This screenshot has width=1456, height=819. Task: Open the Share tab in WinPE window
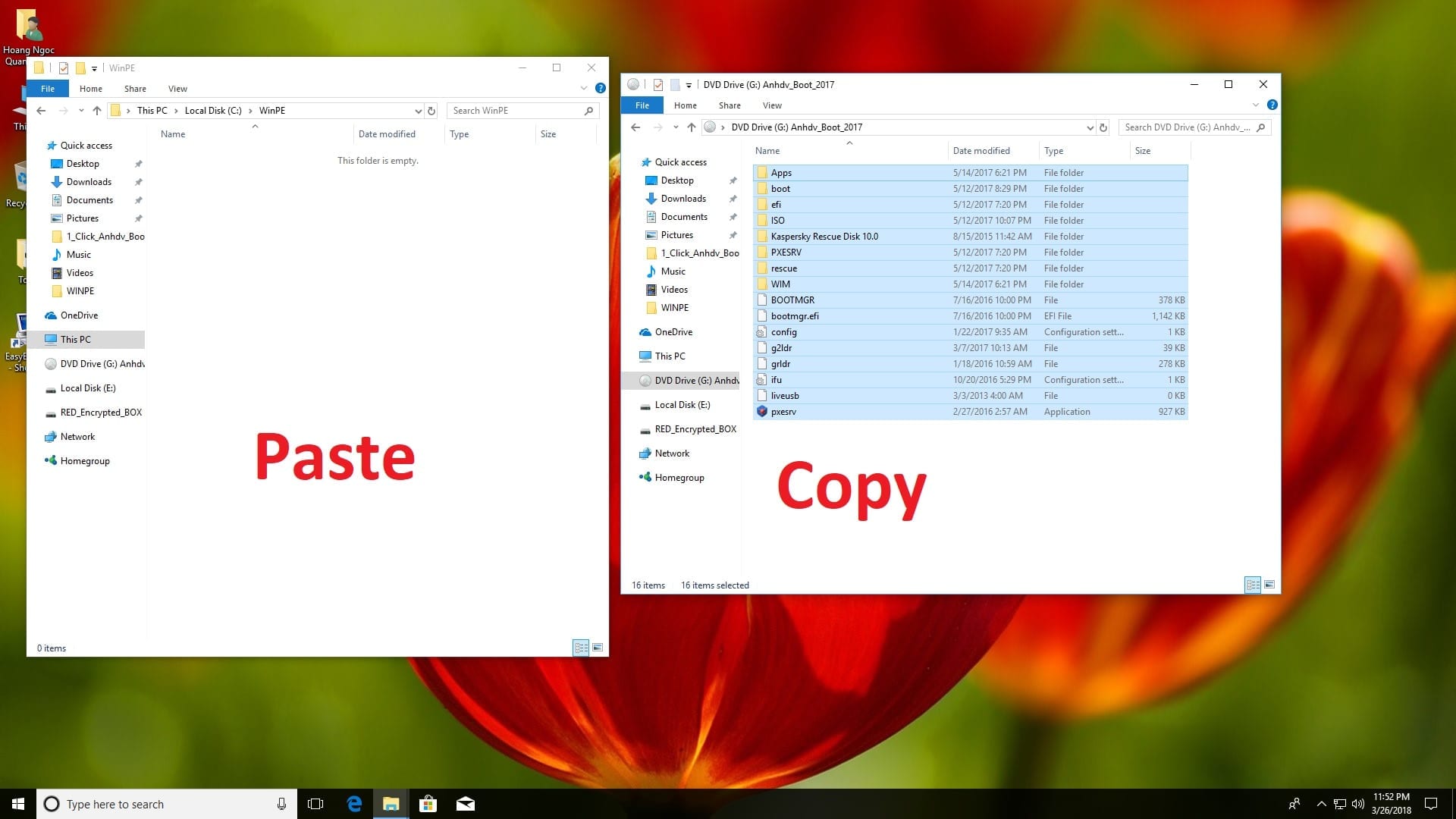[135, 89]
